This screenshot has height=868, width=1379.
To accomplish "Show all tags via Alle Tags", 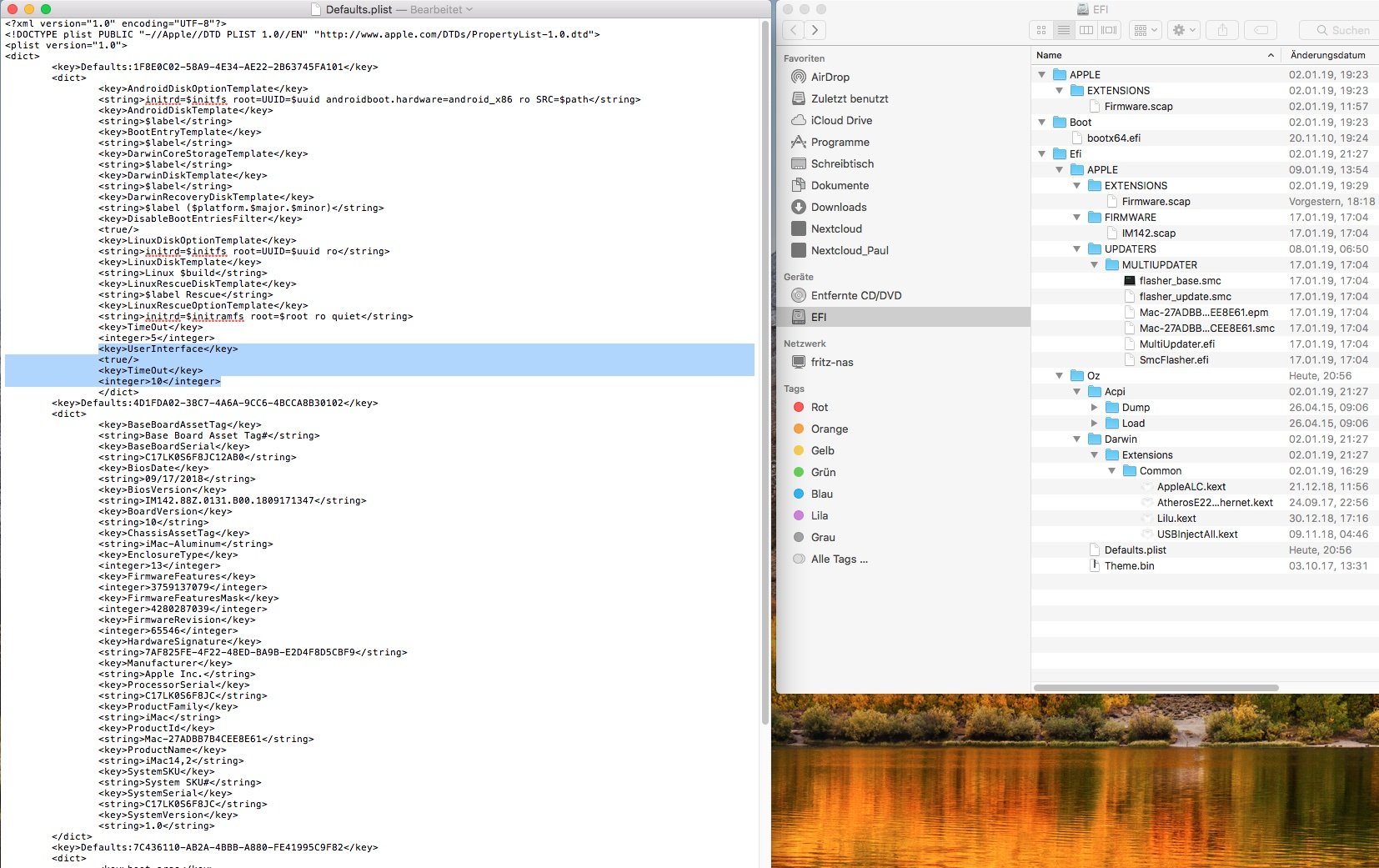I will pos(839,559).
